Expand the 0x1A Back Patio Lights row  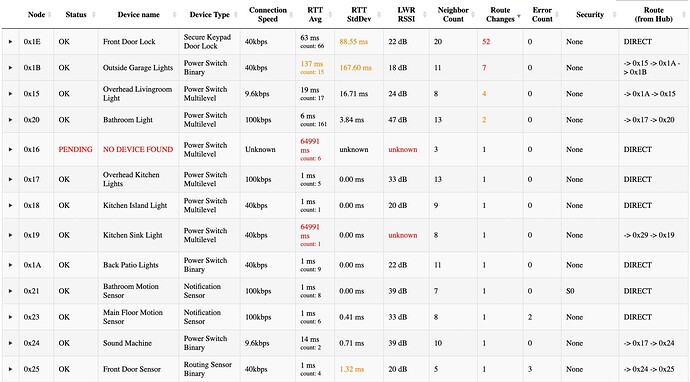tap(11, 265)
